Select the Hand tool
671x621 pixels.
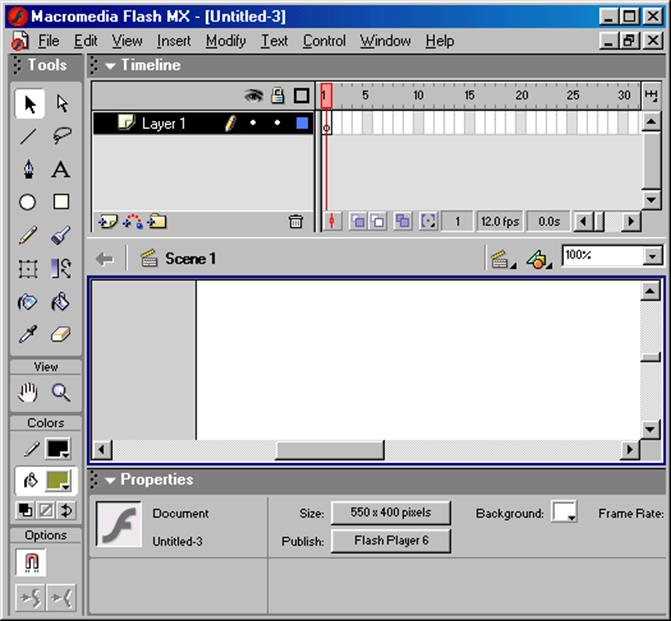click(x=28, y=392)
